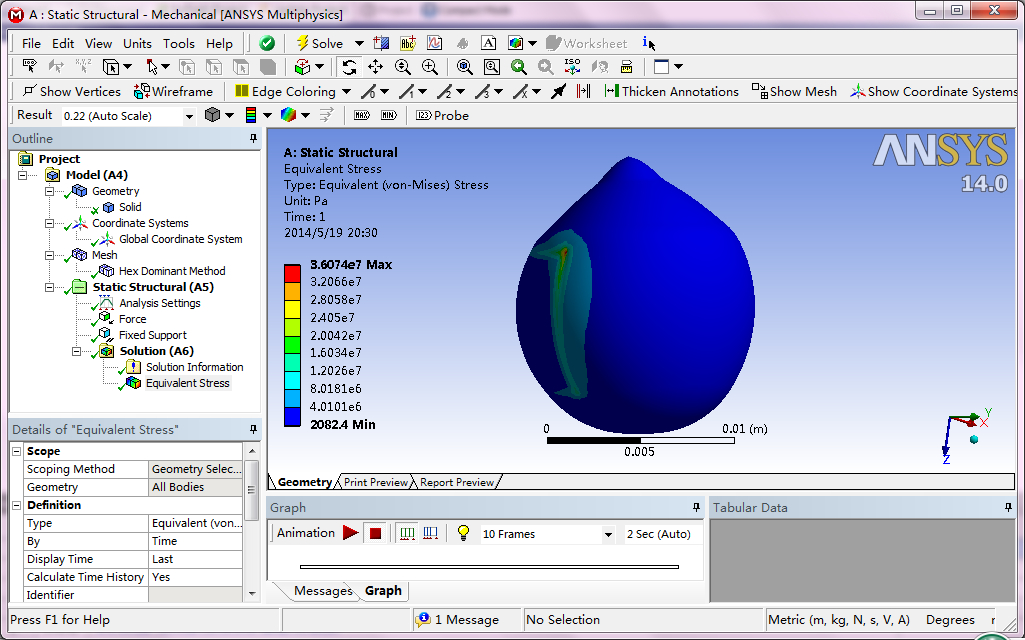The height and width of the screenshot is (640, 1025).
Task: Toggle Show Mesh
Action: tap(794, 92)
